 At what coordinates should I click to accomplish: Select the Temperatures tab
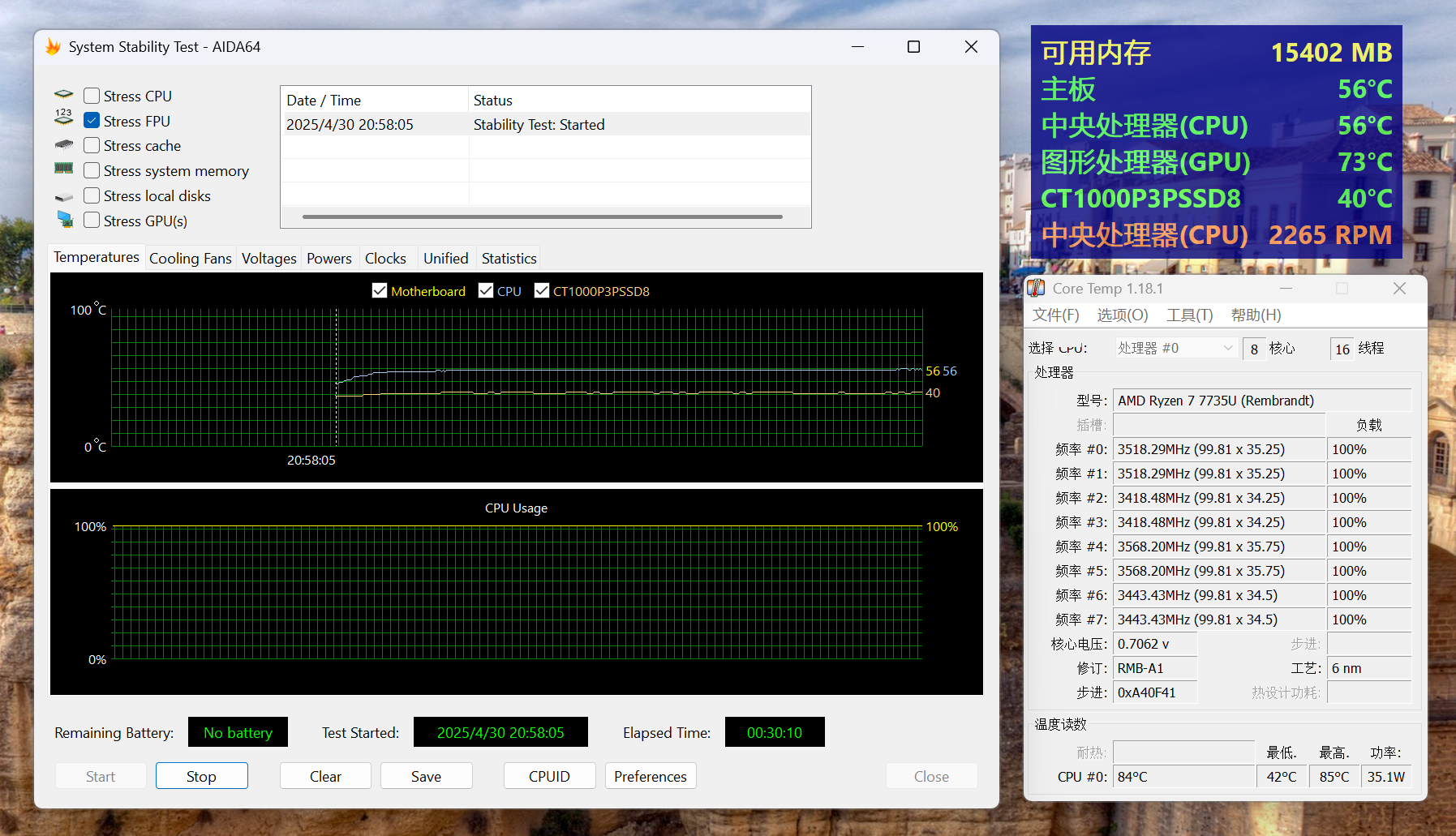pyautogui.click(x=97, y=257)
